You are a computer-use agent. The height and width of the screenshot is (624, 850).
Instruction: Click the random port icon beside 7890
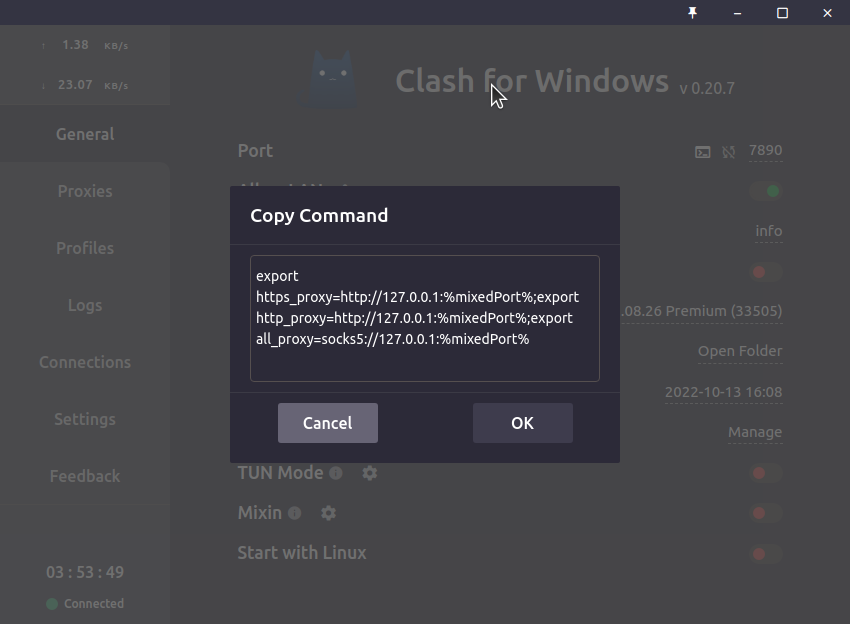pyautogui.click(x=729, y=152)
